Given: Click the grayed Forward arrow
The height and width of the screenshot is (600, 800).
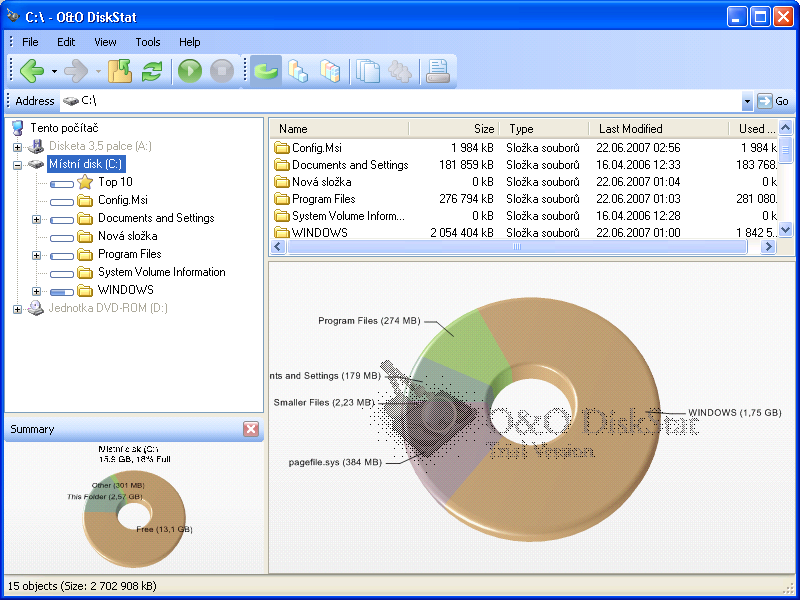Looking at the screenshot, I should pyautogui.click(x=76, y=71).
